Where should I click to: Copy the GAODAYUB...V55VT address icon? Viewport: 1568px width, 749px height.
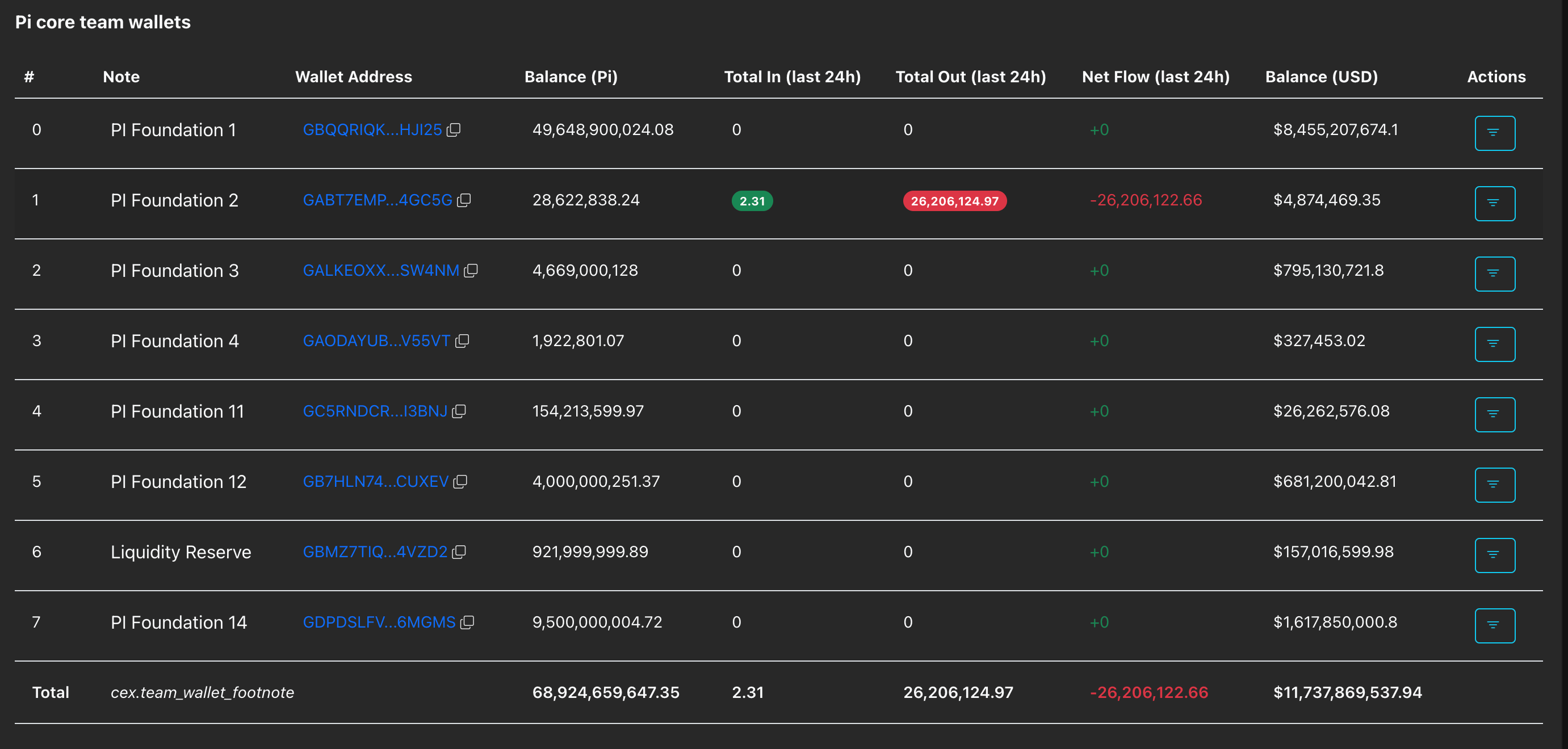[462, 340]
